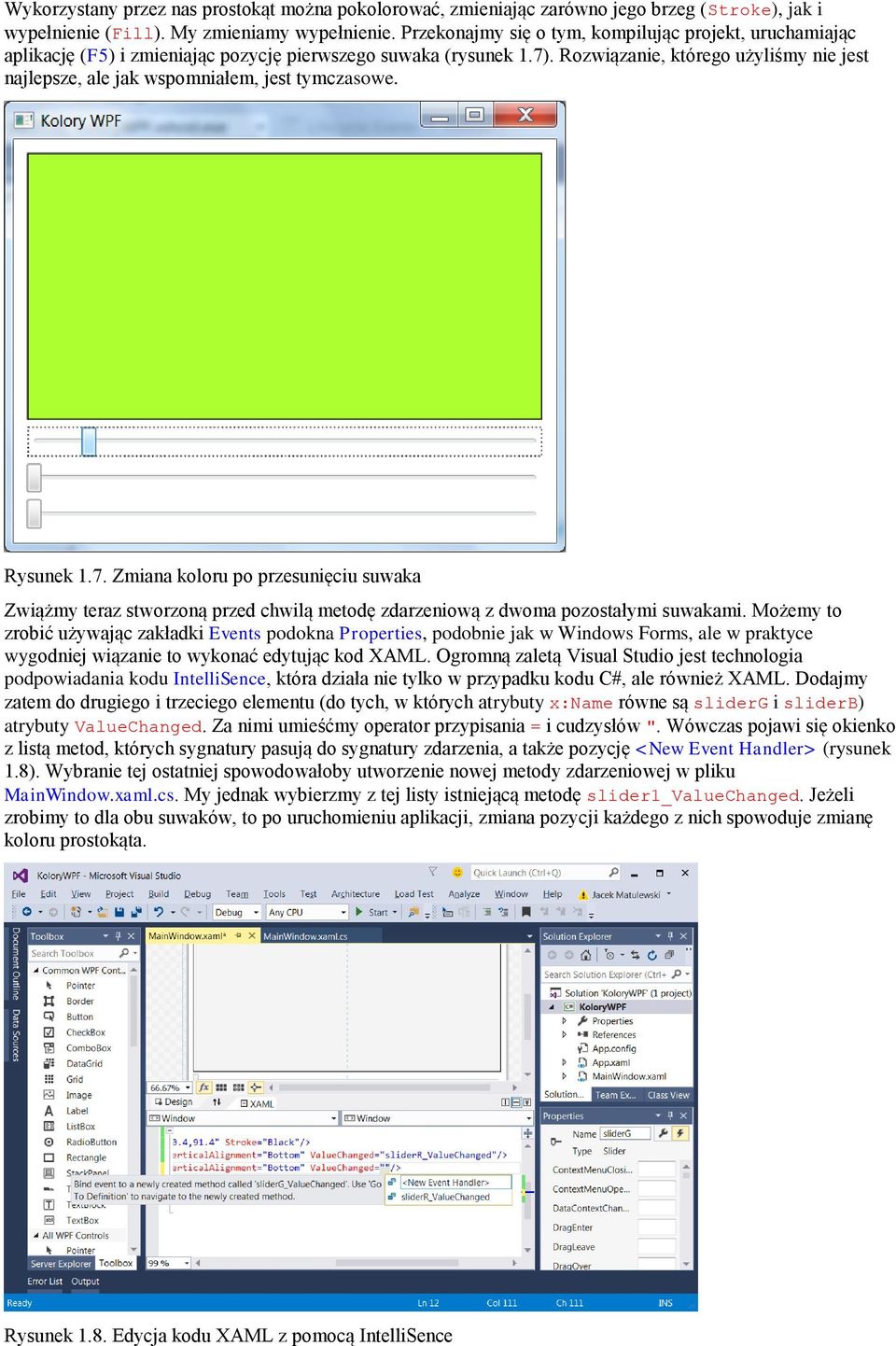This screenshot has height=1346, width=896.
Task: Collapse the Common WPF Controls group
Action: pos(35,971)
